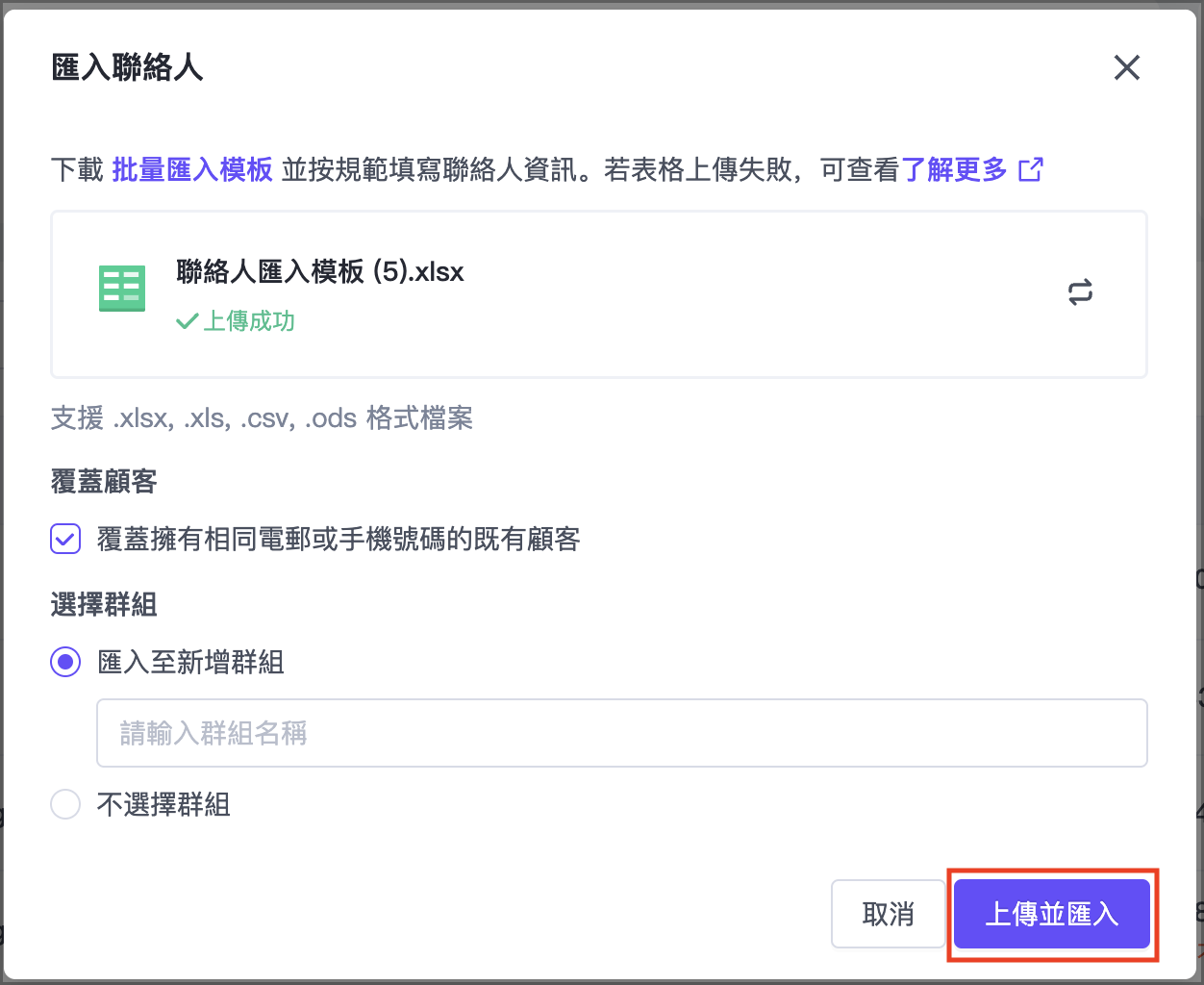This screenshot has width=1204, height=985.
Task: Click the green 上傳成功 checkmark icon
Action: (x=187, y=321)
